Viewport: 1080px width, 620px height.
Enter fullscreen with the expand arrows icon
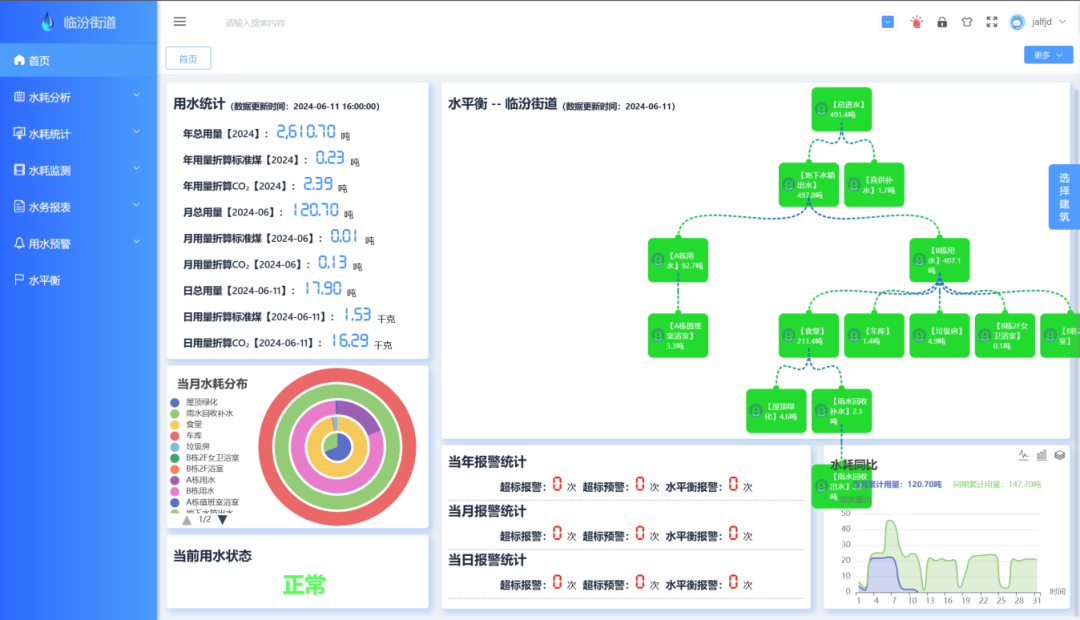pos(992,22)
